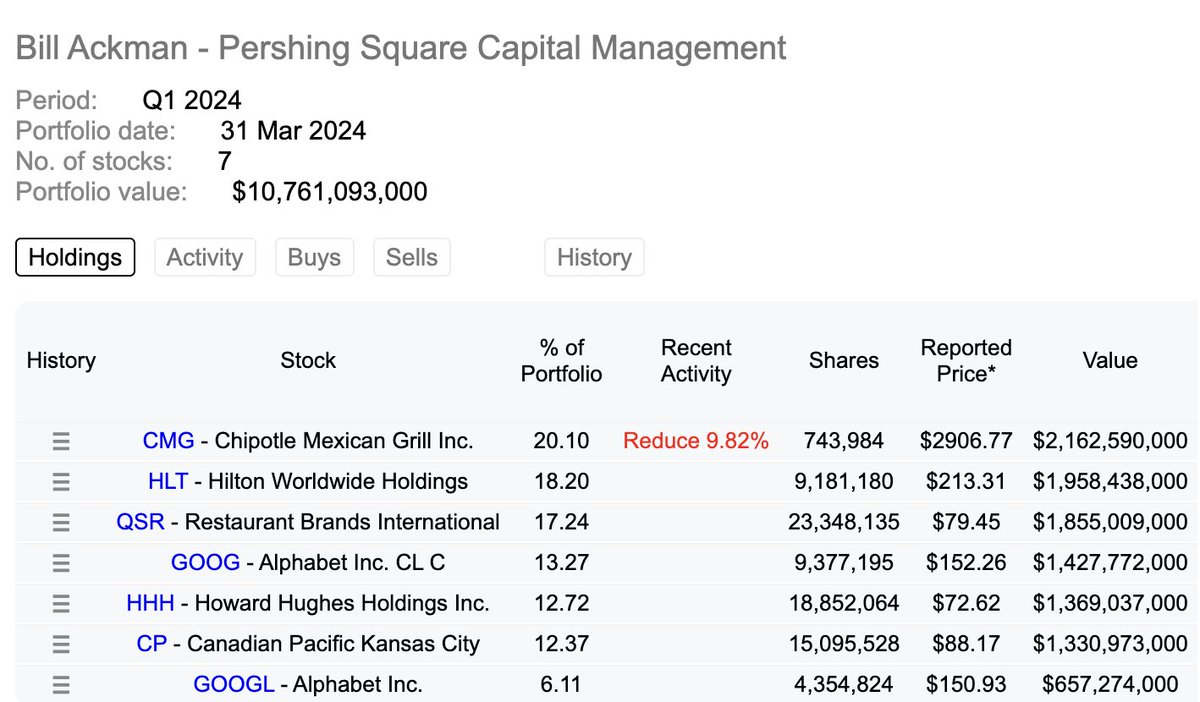Sort by the Stock column header
Viewport: 1200px width, 702px height.
308,360
